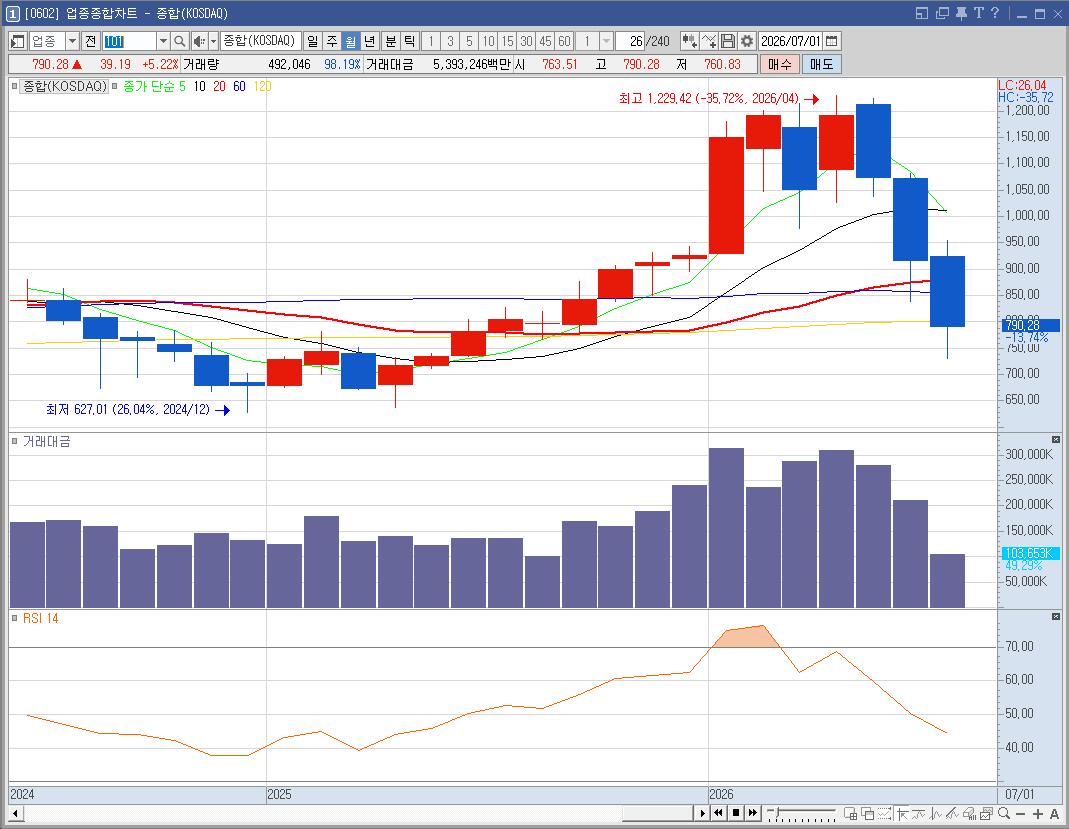This screenshot has width=1069, height=829.
Task: Open the calendar date picker icon
Action: pyautogui.click(x=832, y=42)
